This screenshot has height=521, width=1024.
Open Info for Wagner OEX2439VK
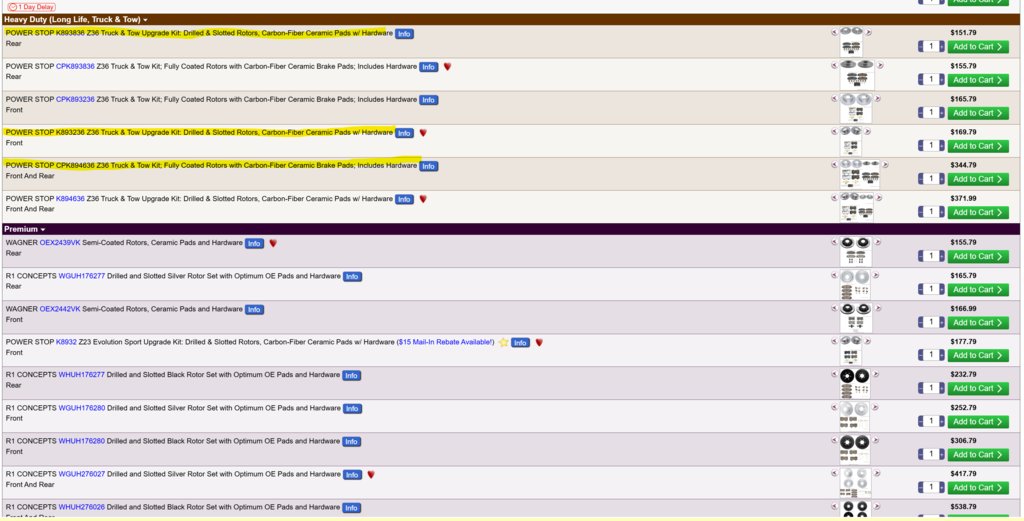[254, 244]
